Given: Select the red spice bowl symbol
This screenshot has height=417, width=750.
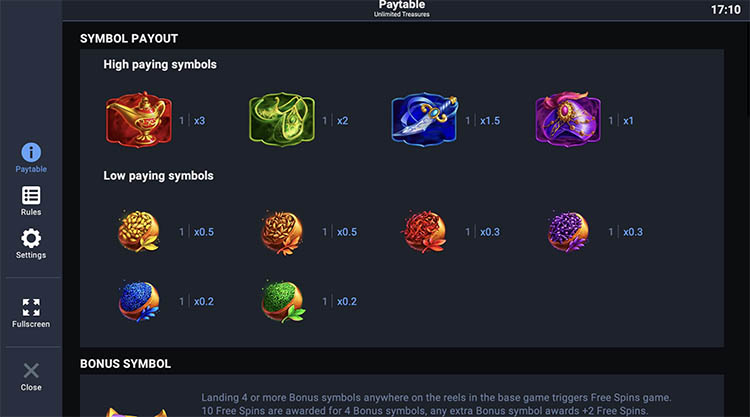Looking at the screenshot, I should click(424, 231).
